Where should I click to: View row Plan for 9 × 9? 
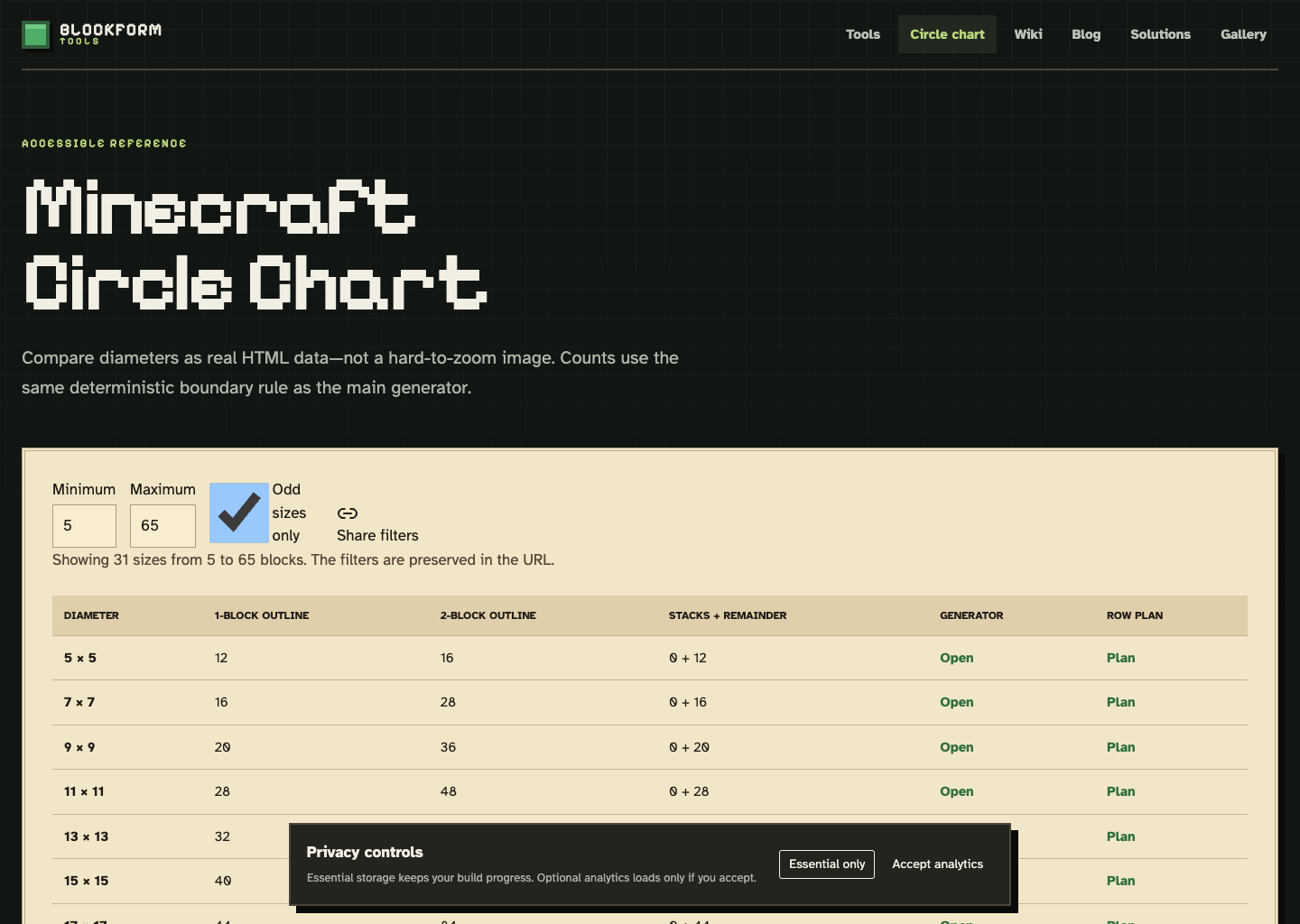pos(1120,747)
